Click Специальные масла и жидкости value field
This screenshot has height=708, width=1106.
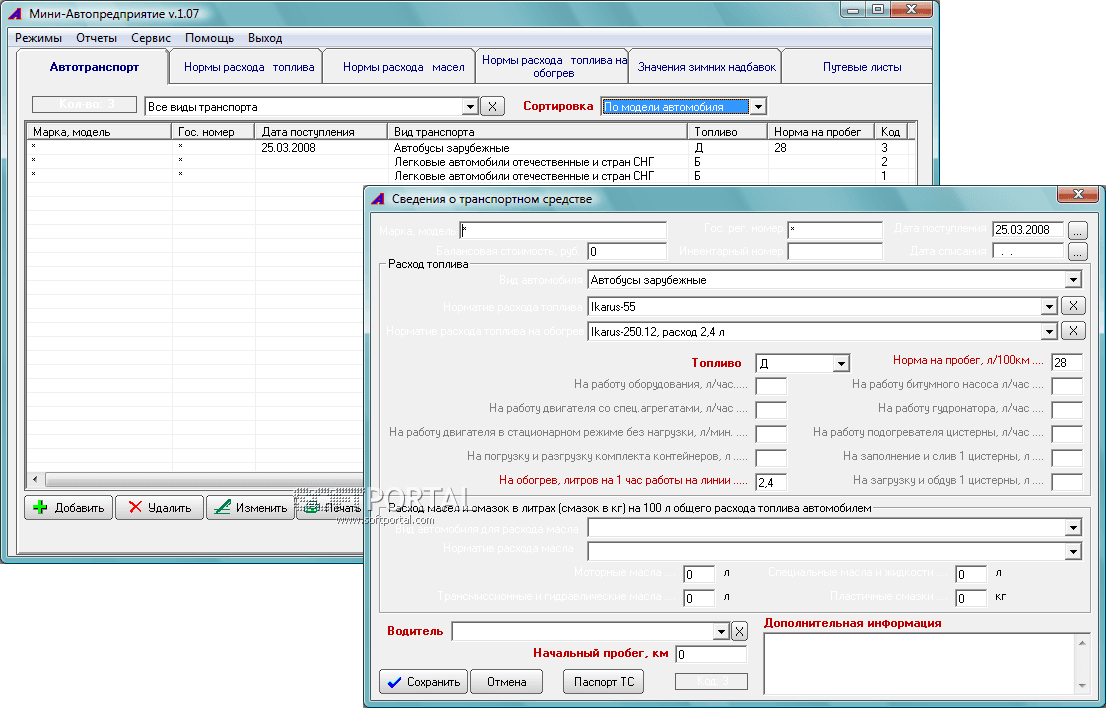(971, 575)
